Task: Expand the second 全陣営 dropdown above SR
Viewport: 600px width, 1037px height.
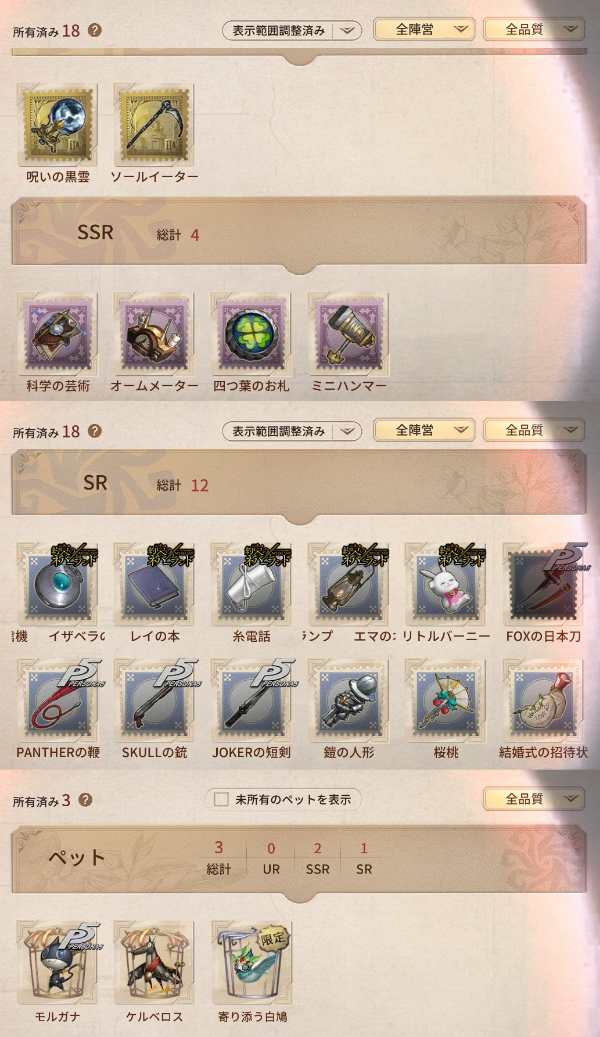Action: [424, 430]
